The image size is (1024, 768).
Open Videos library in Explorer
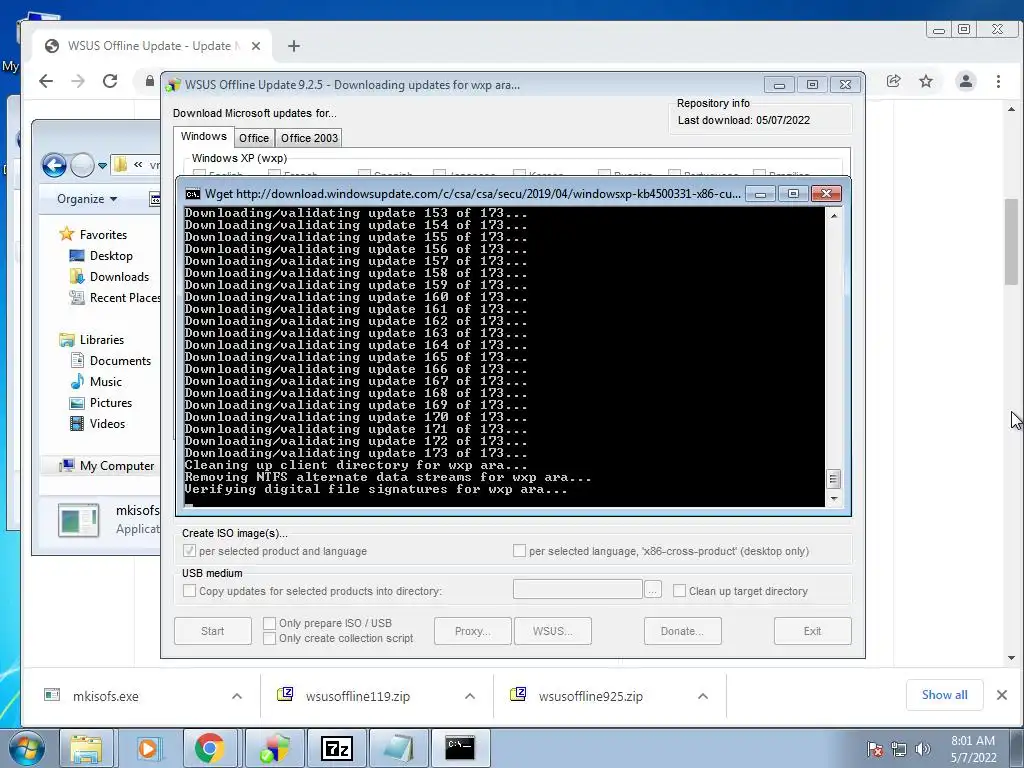point(98,423)
